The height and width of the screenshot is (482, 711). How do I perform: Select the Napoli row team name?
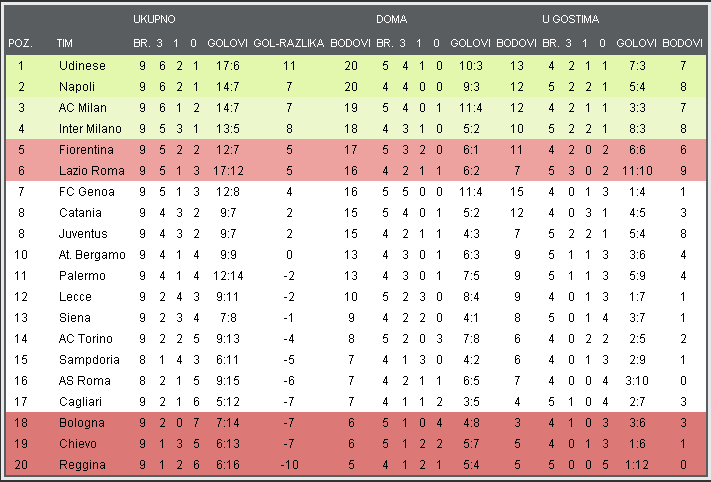point(77,87)
